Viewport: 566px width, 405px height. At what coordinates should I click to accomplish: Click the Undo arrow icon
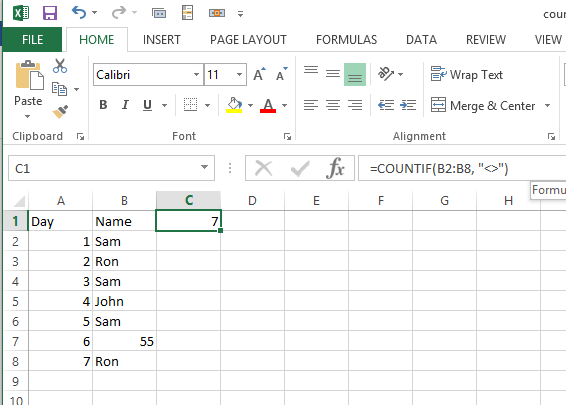click(79, 13)
